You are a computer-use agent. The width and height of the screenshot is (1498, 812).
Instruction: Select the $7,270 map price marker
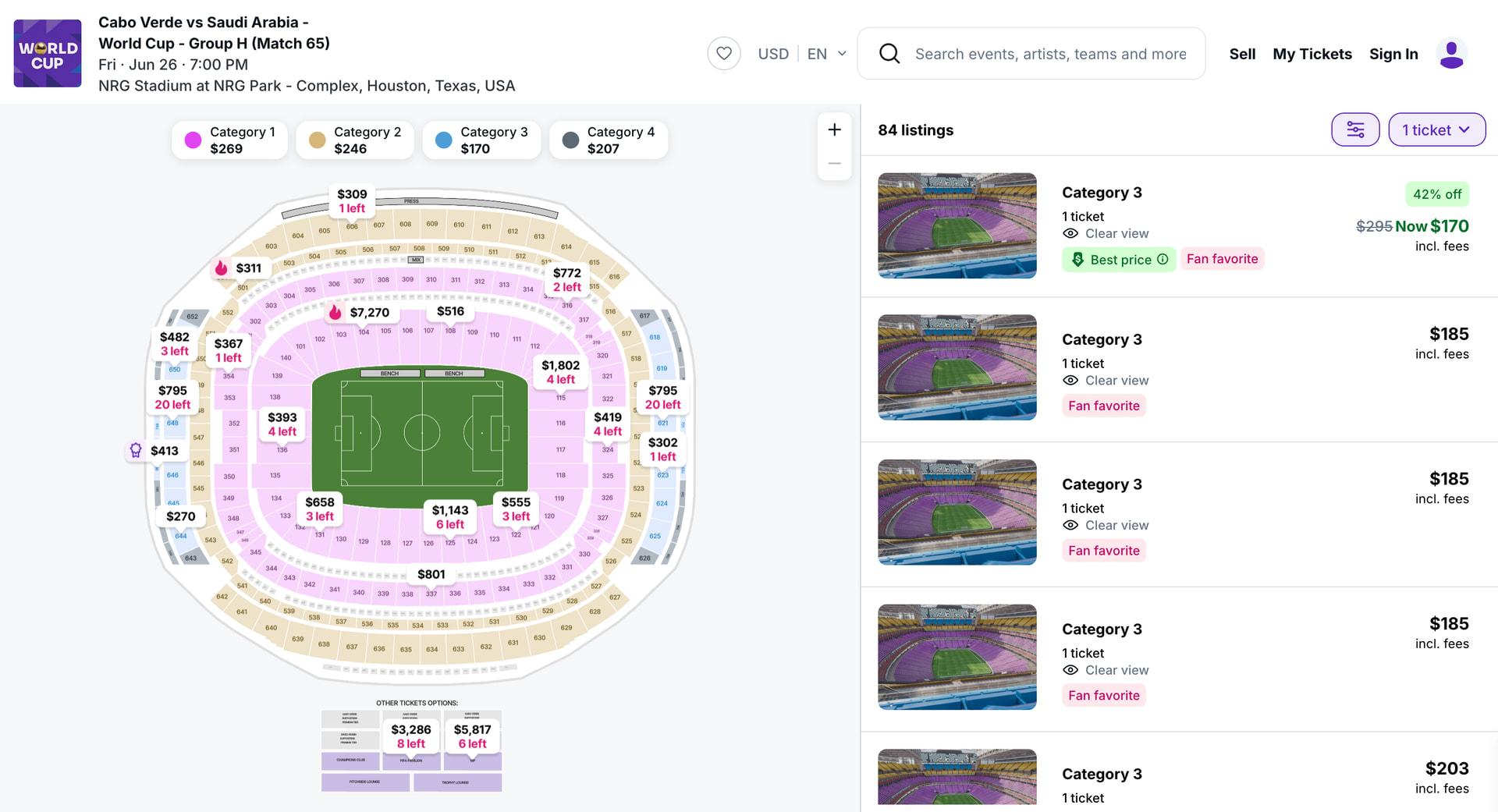click(x=362, y=313)
